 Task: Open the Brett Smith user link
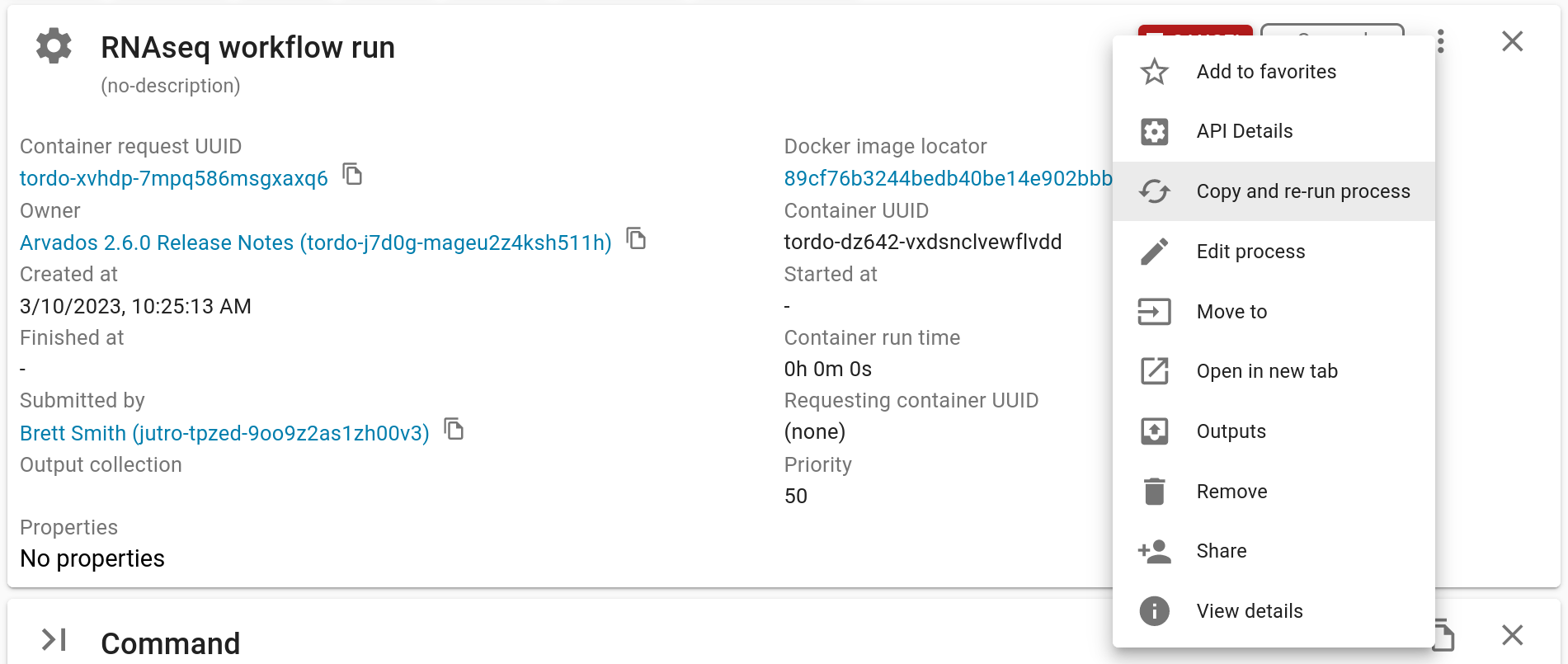coord(224,433)
